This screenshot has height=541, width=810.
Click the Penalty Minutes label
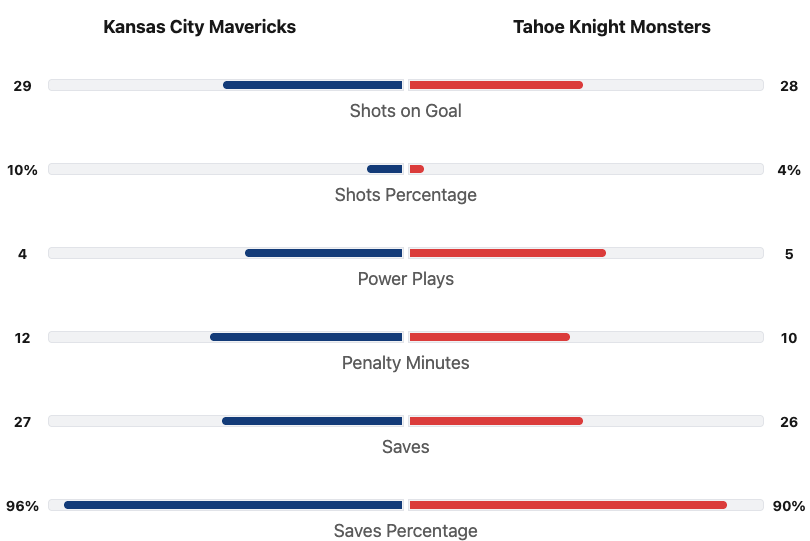click(405, 363)
